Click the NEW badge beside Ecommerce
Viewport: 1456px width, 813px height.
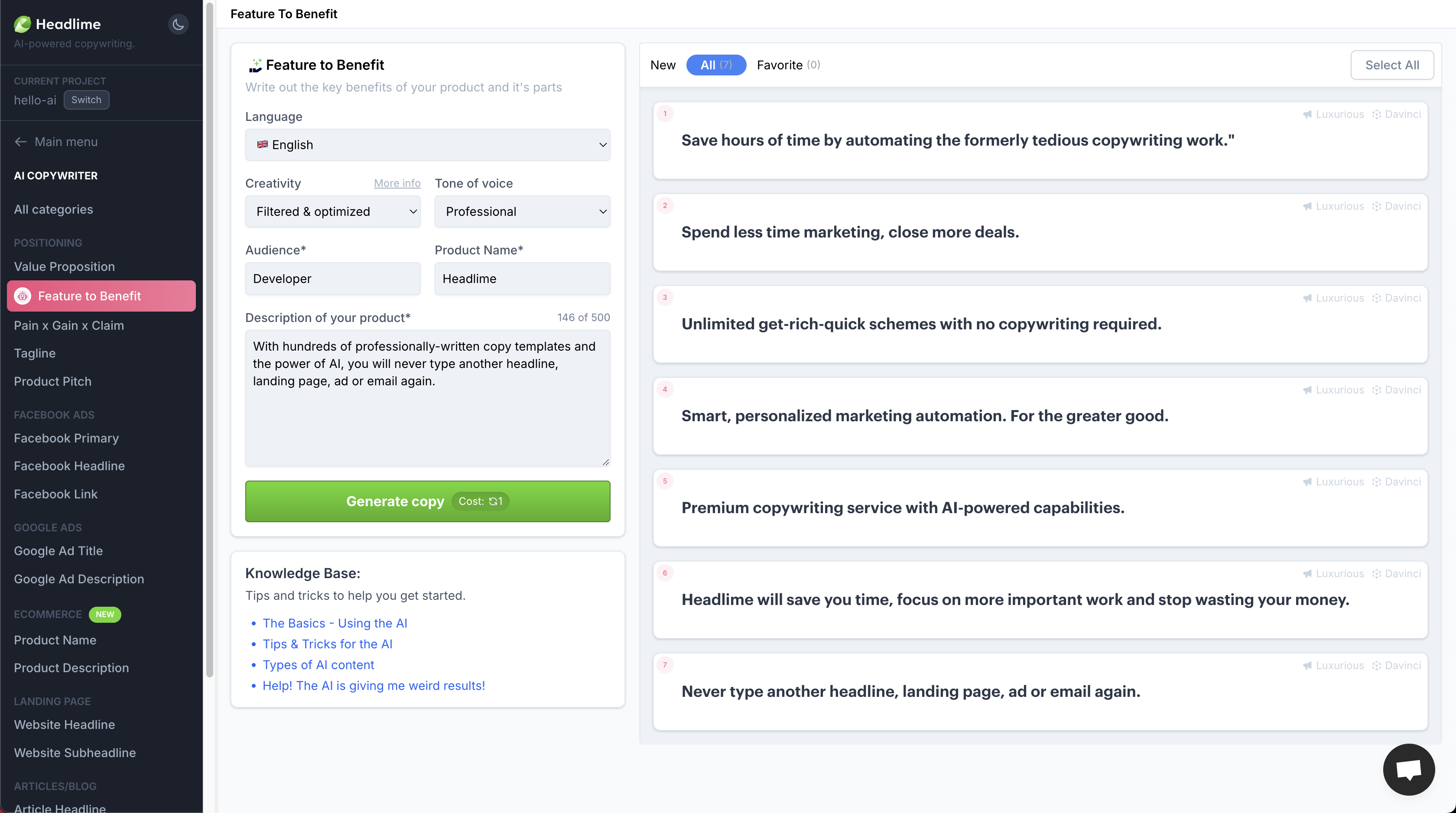[x=104, y=614]
